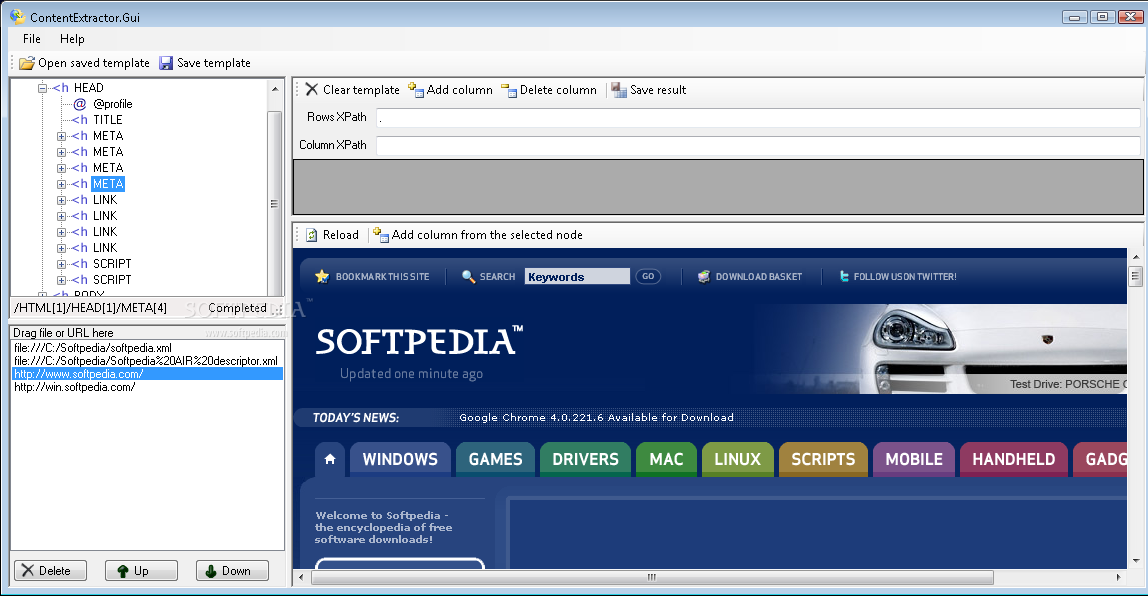The width and height of the screenshot is (1148, 596).
Task: Click the Delete button below the URL list
Action: [51, 570]
